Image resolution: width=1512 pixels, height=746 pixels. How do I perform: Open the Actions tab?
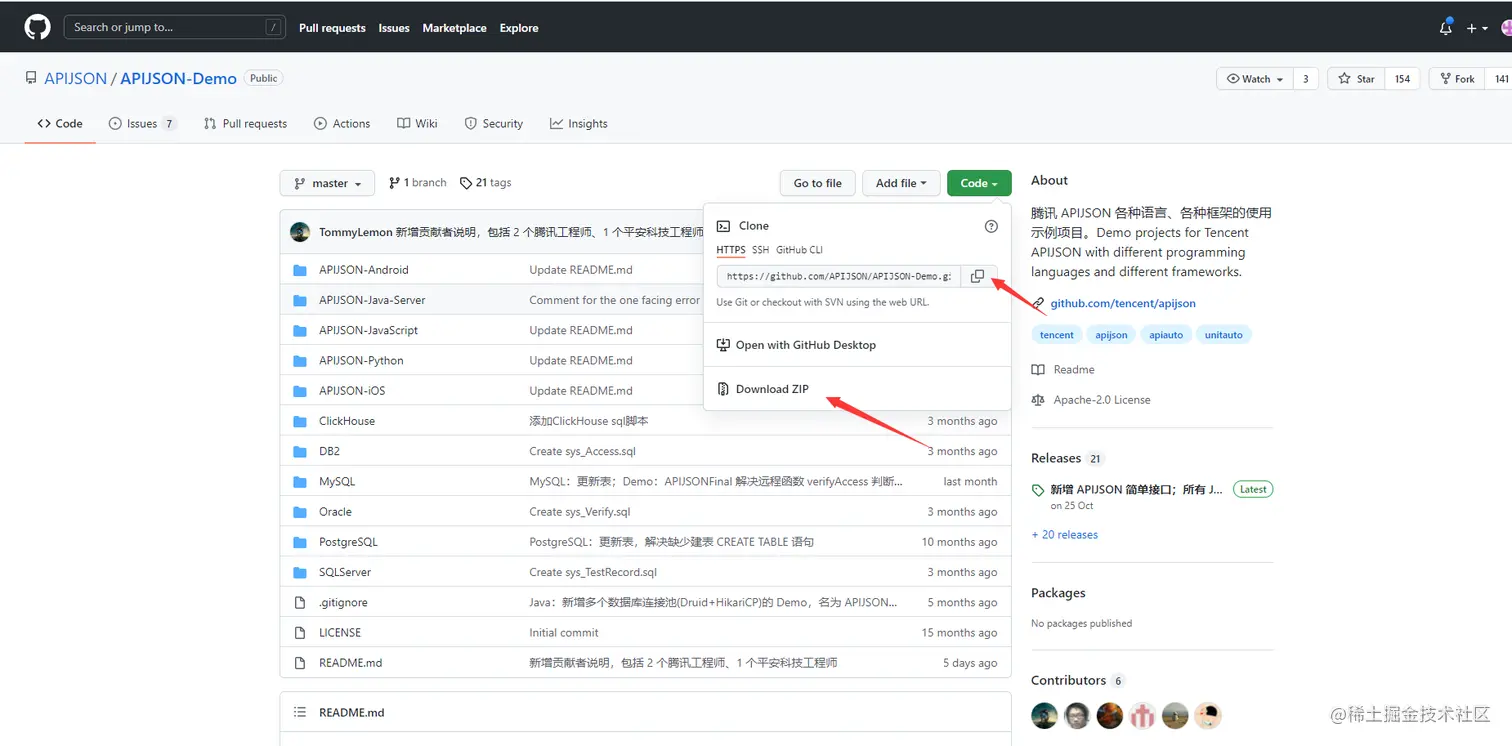pyautogui.click(x=342, y=124)
